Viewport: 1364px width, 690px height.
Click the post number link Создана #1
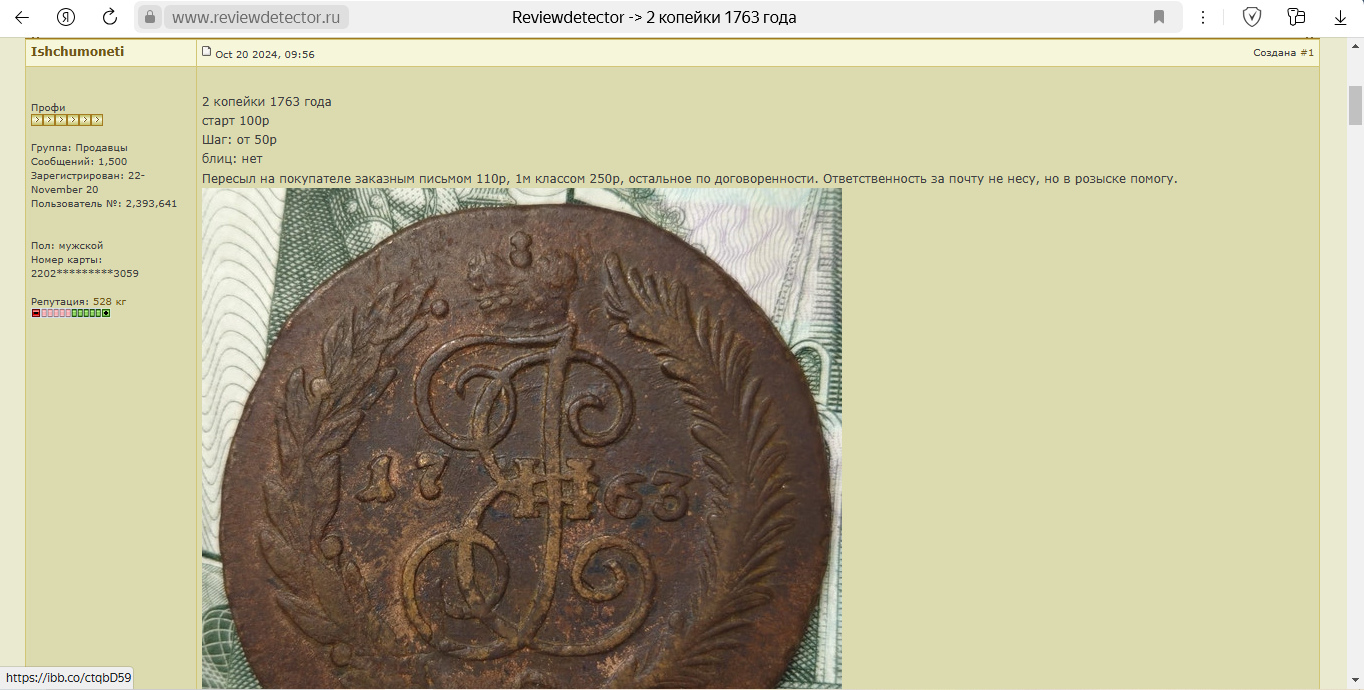(1283, 53)
